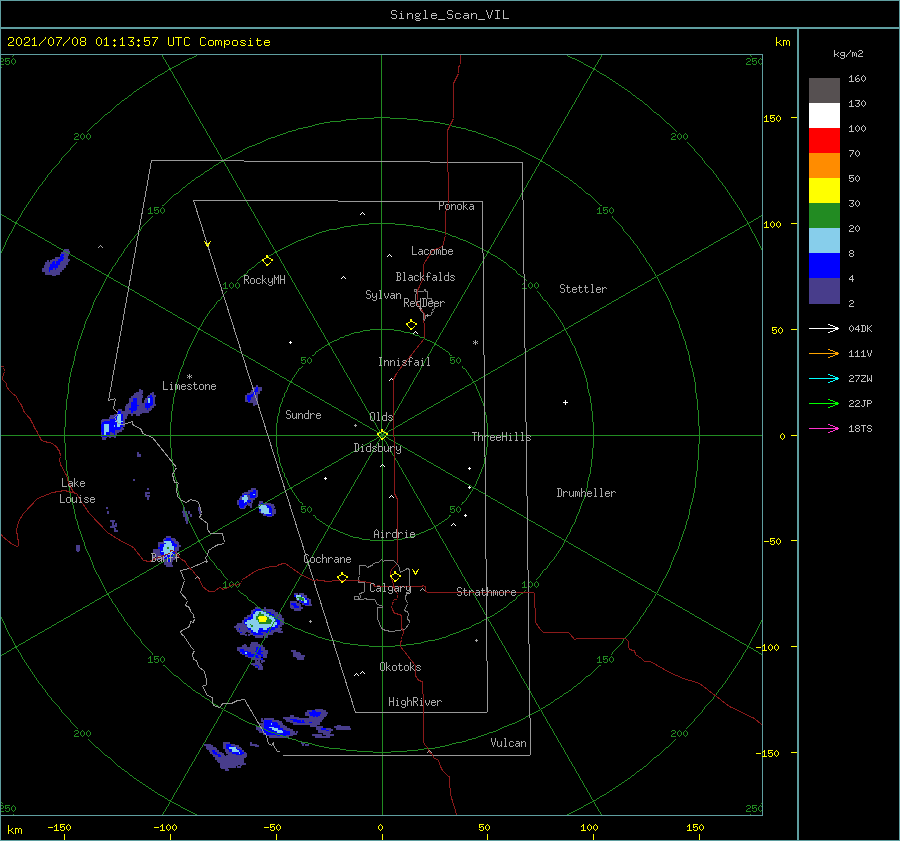Image resolution: width=900 pixels, height=841 pixels.
Task: Click the ThreeHills town label
Action: point(501,437)
